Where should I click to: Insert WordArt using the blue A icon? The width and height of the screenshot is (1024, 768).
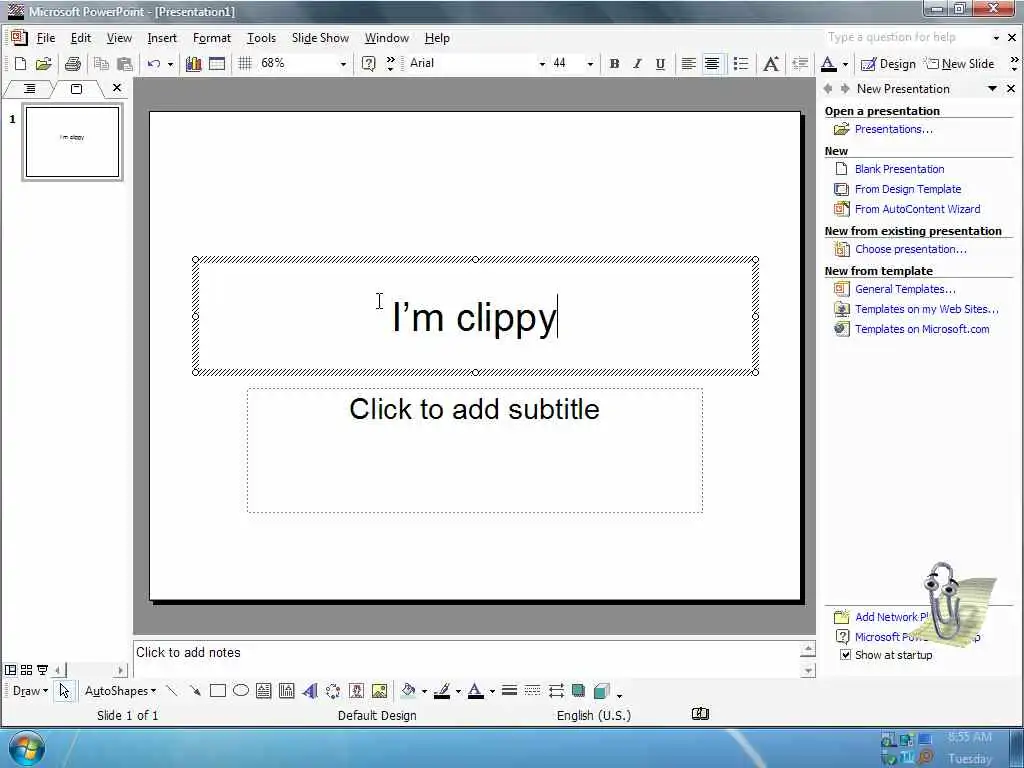[x=310, y=691]
